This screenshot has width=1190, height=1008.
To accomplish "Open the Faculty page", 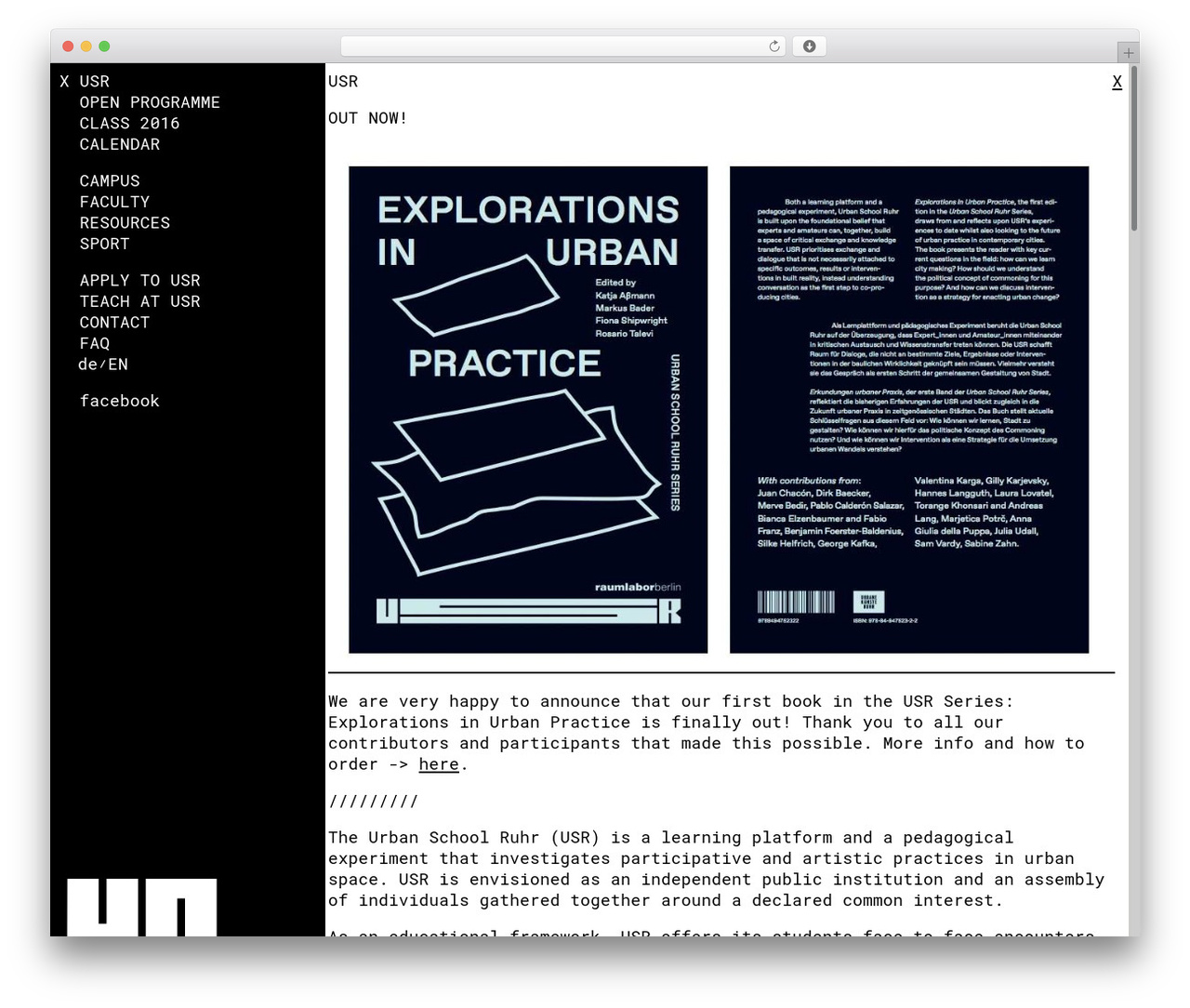I will pyautogui.click(x=114, y=202).
